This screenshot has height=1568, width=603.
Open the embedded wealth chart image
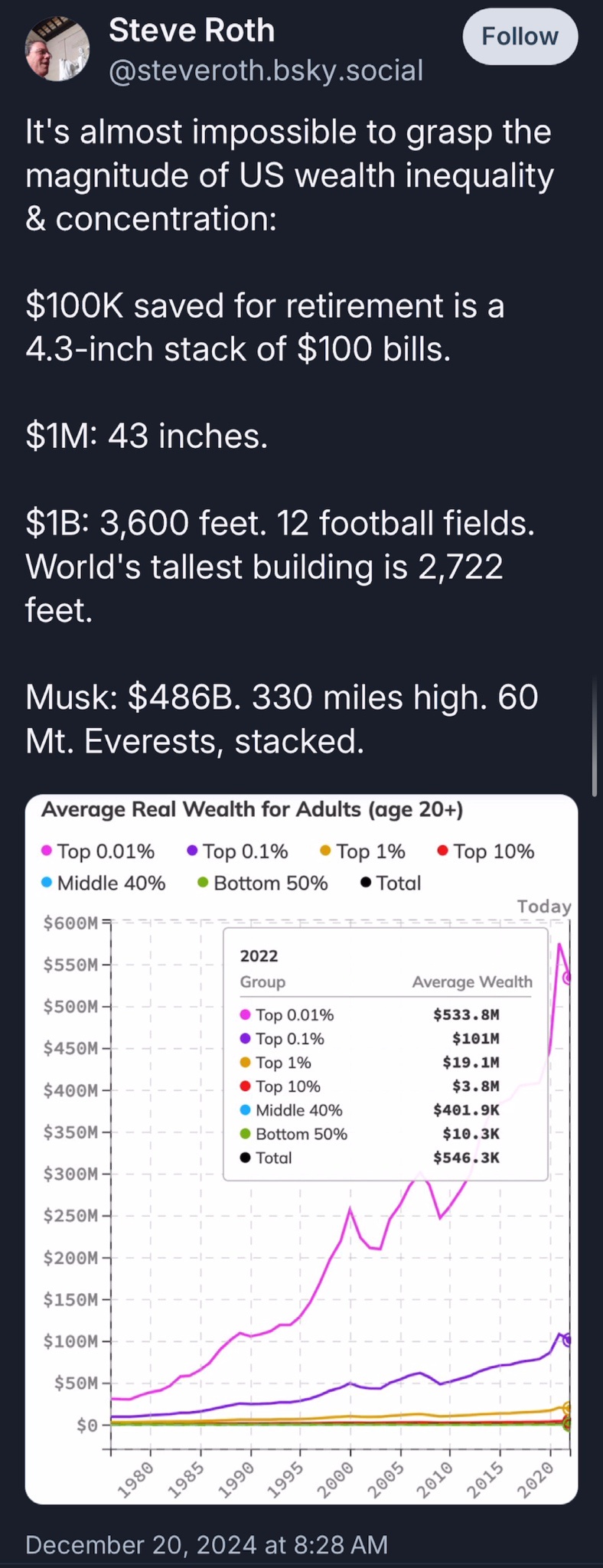(301, 1149)
